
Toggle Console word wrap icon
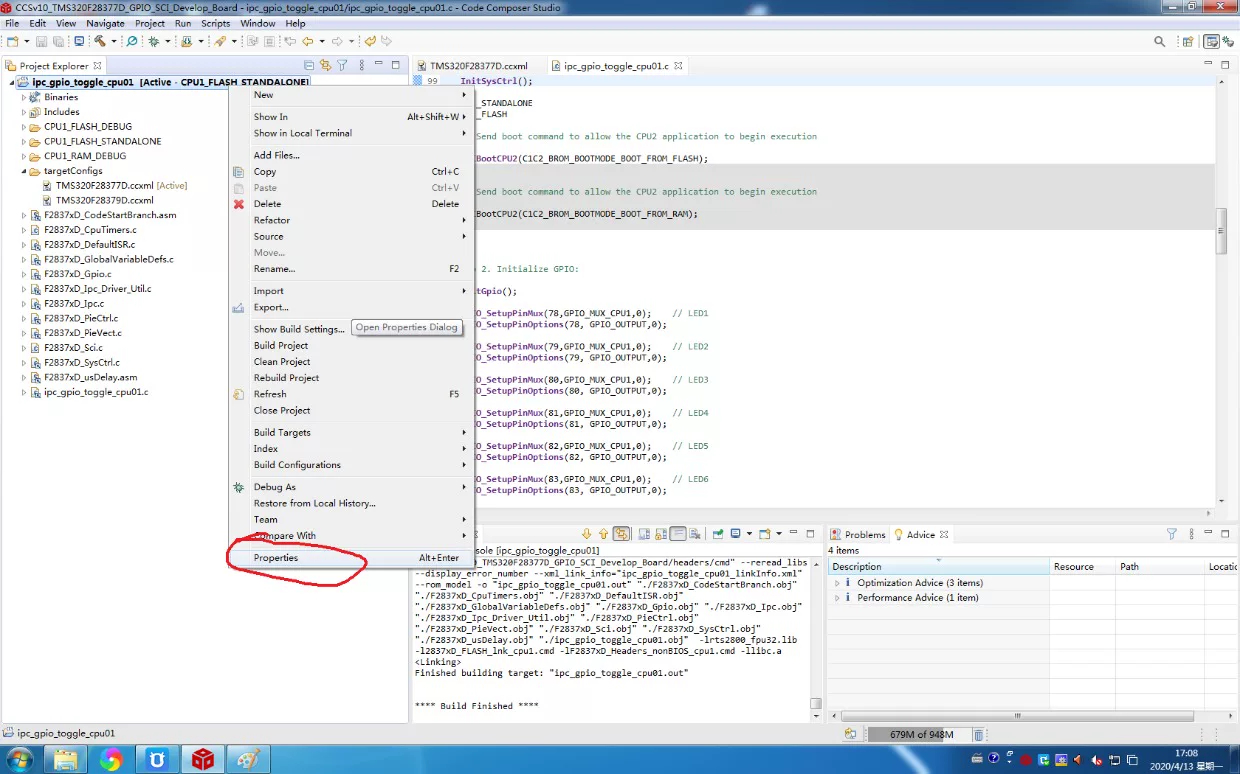[x=678, y=534]
